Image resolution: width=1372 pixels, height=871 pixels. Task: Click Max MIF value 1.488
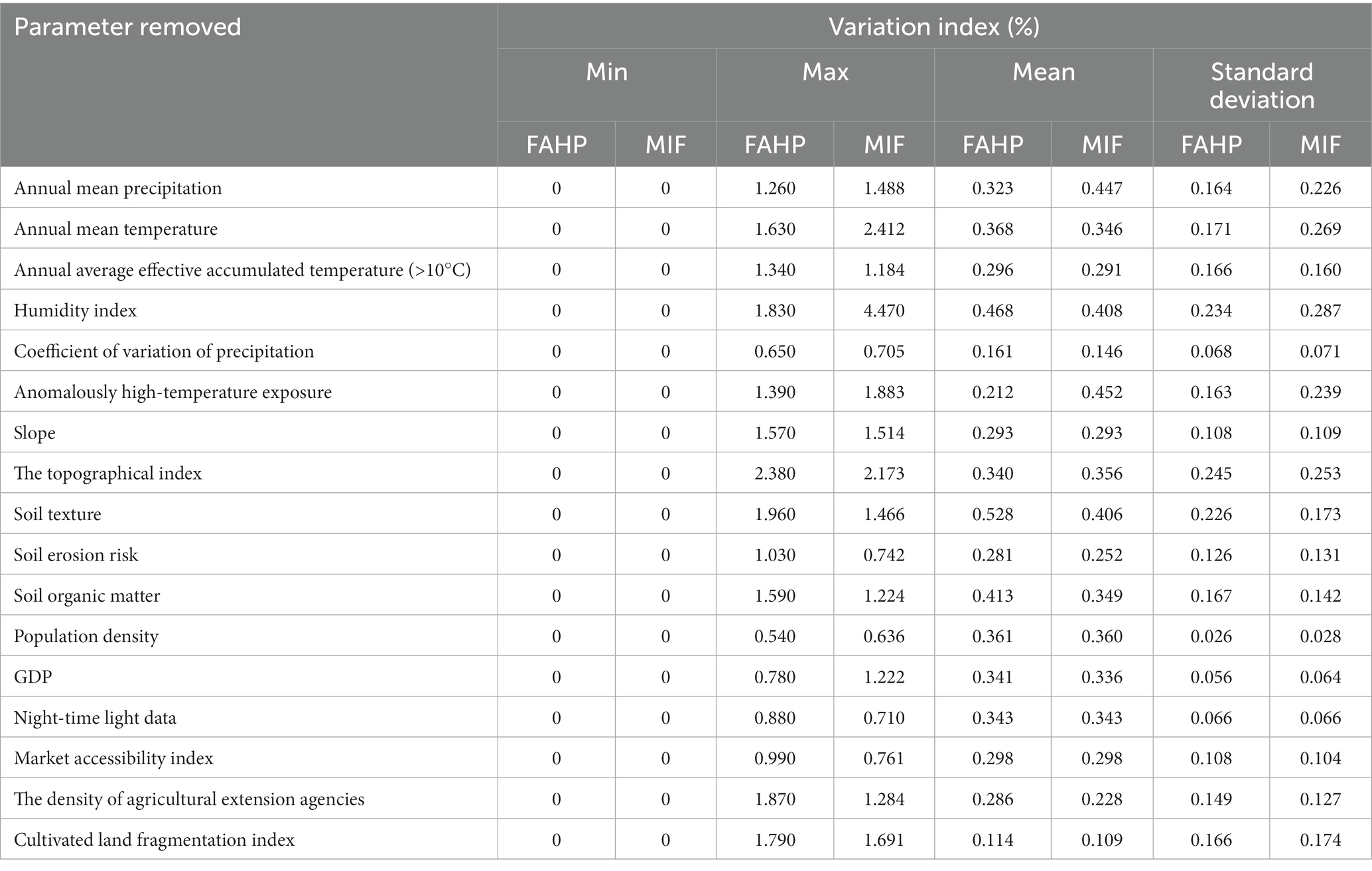click(884, 188)
